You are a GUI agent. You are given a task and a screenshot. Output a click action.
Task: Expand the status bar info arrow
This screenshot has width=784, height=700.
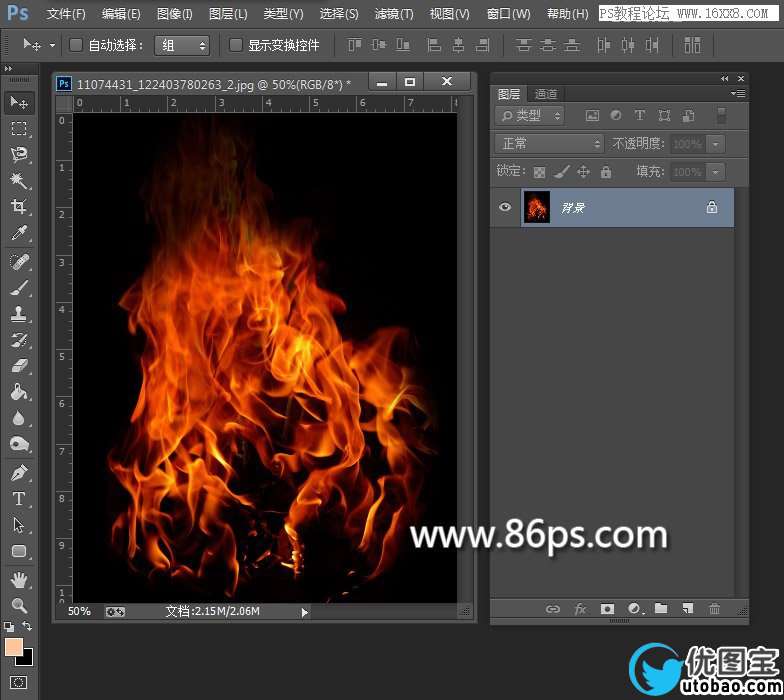tap(304, 612)
